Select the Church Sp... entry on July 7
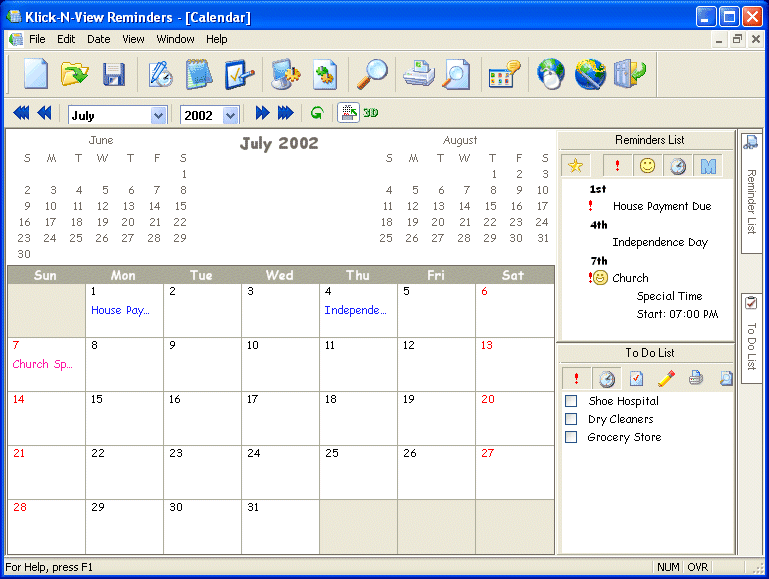Image resolution: width=769 pixels, height=579 pixels. coord(43,364)
